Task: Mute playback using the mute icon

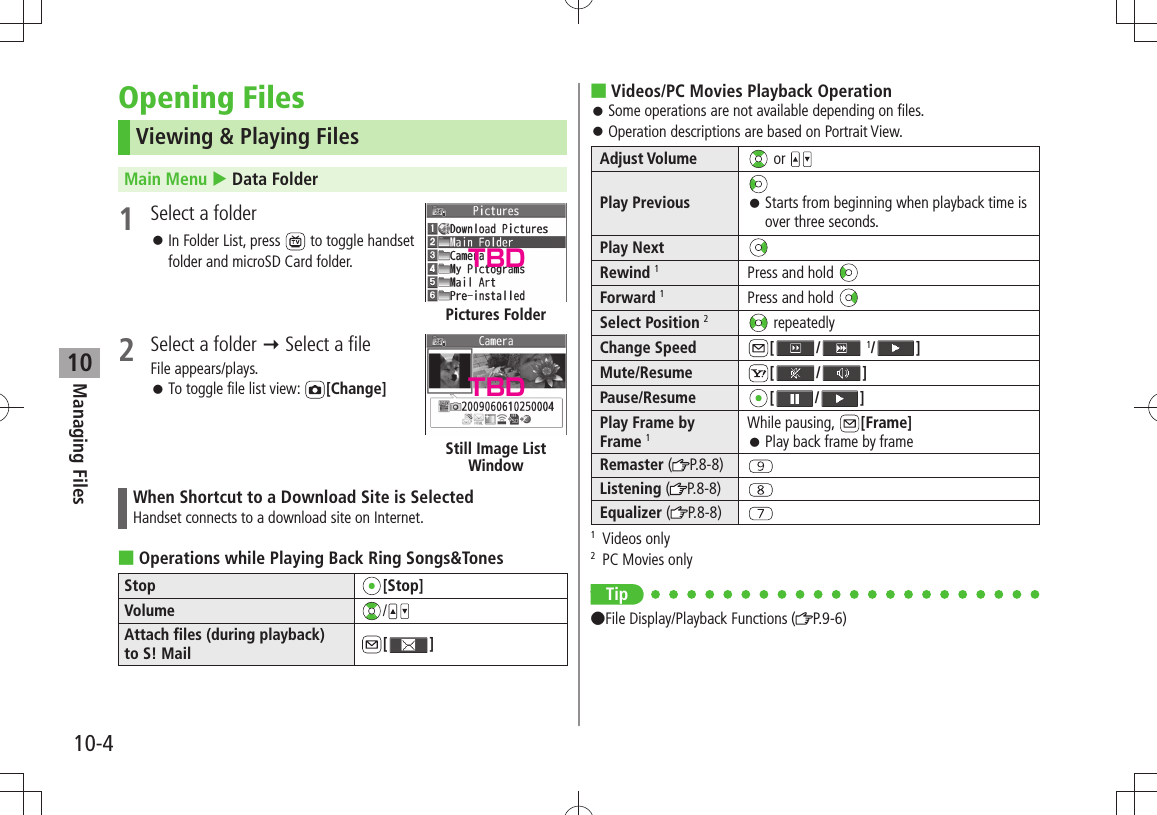Action: click(794, 374)
